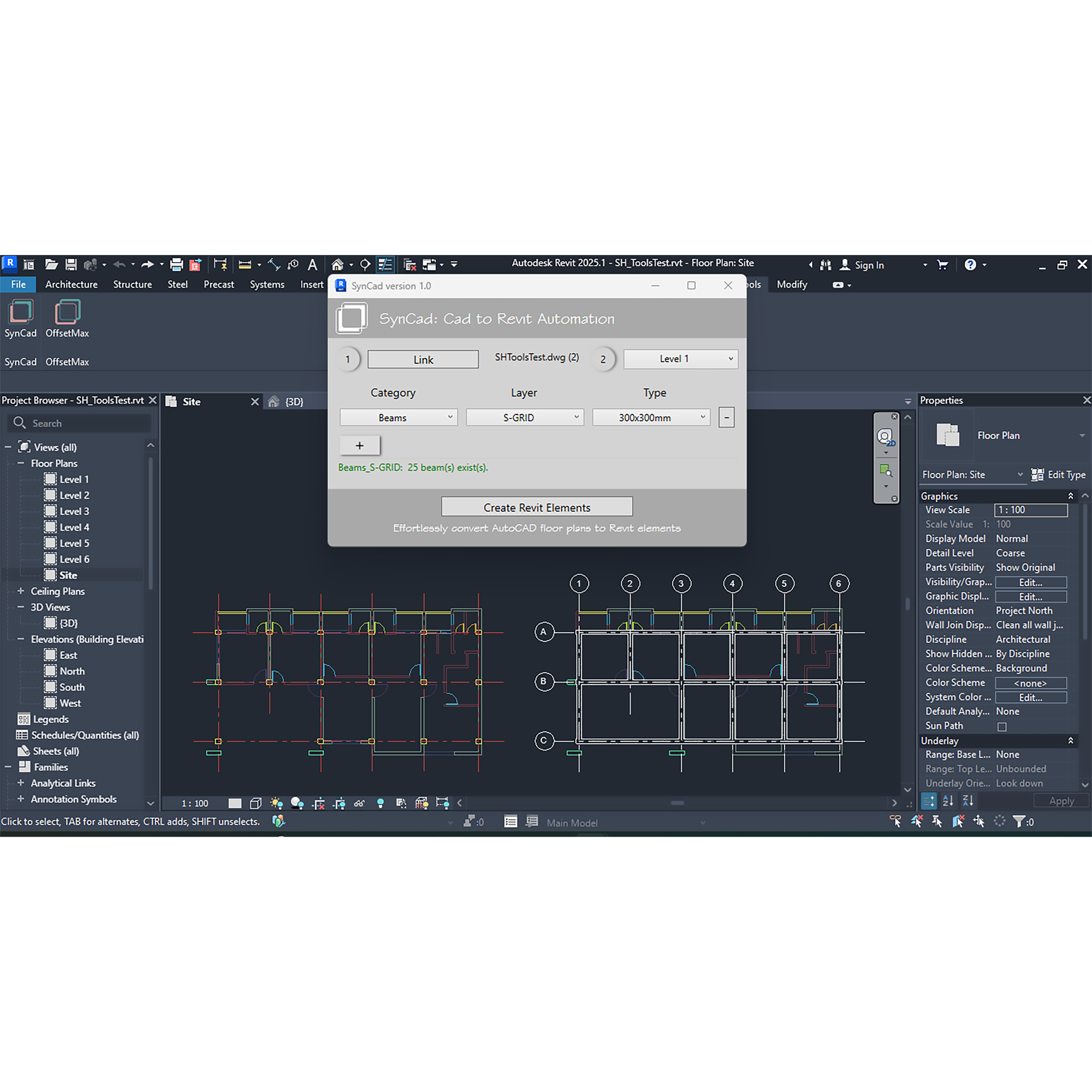This screenshot has width=1092, height=1092.
Task: Open the Category dropdown showing Beams
Action: [x=399, y=418]
